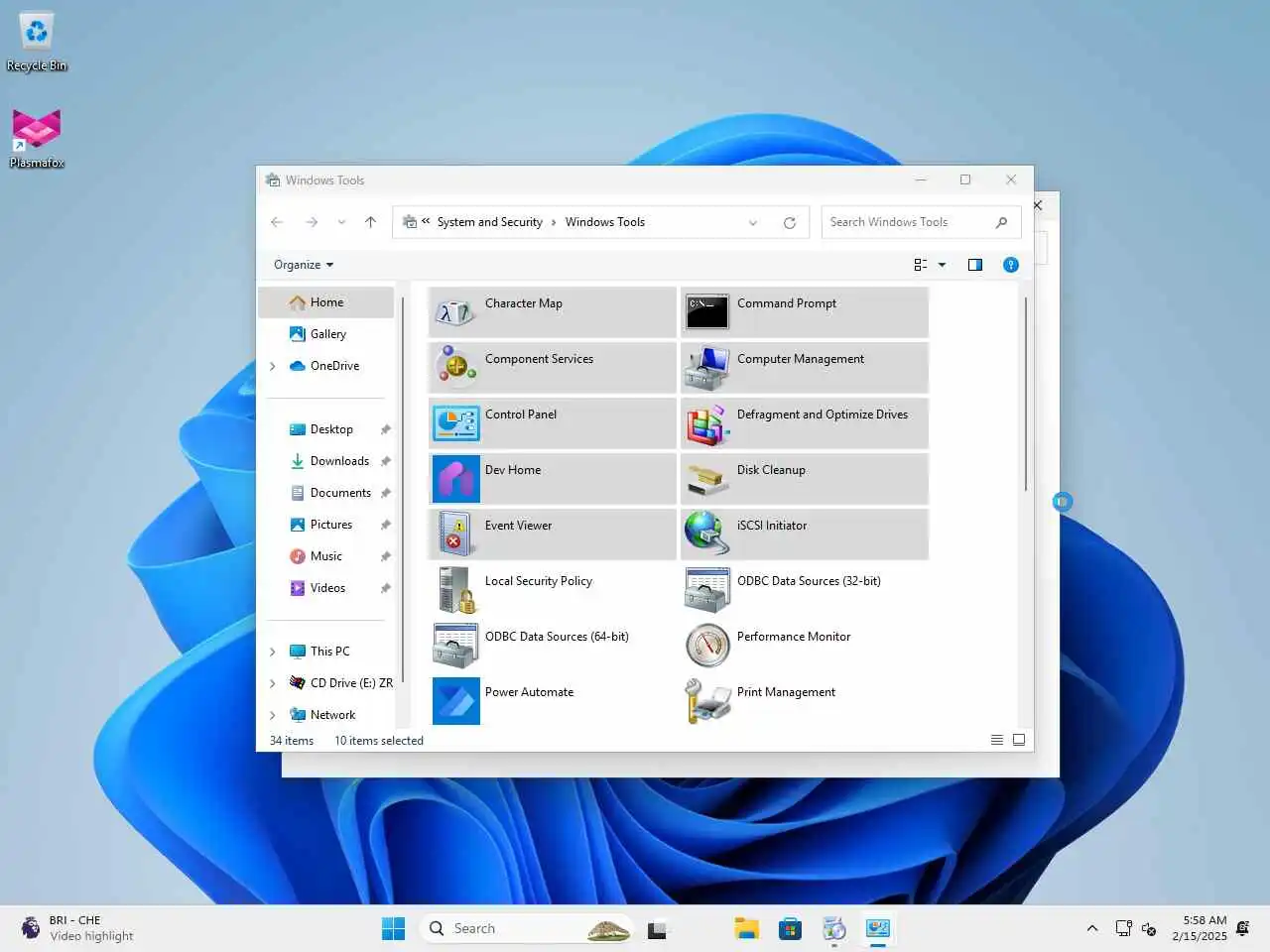Select the Computer Management icon
Viewport: 1270px width, 952px height.
click(x=707, y=368)
